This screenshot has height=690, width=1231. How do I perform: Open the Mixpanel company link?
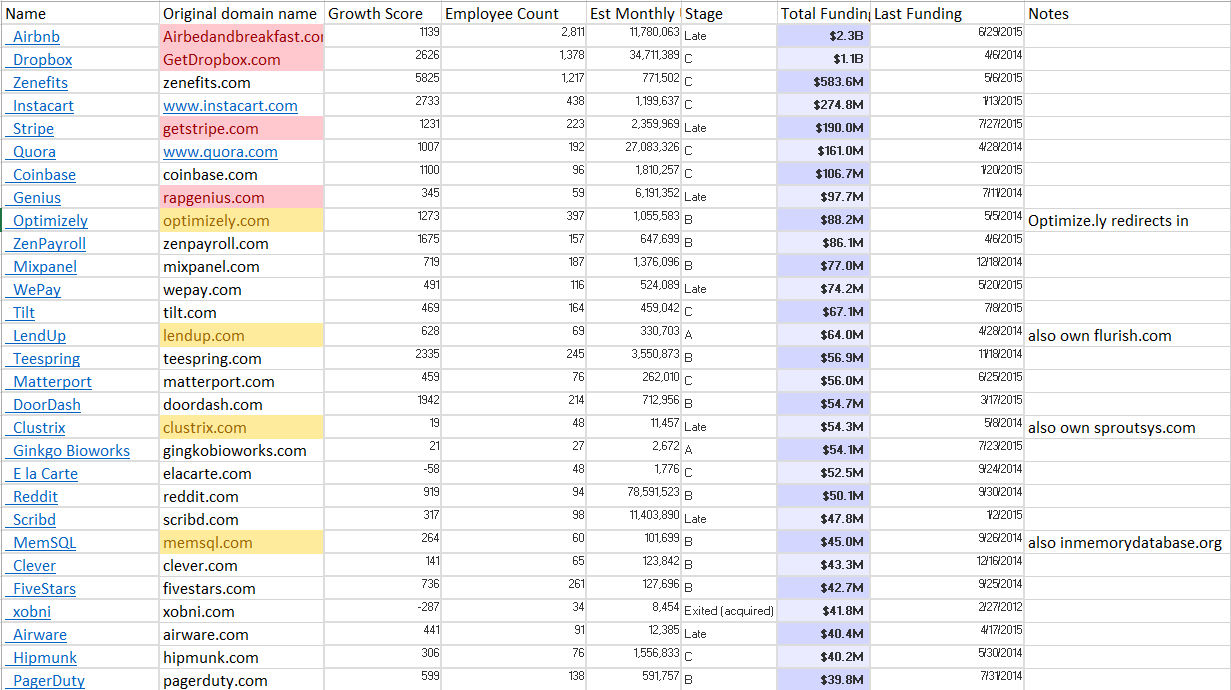coord(45,267)
